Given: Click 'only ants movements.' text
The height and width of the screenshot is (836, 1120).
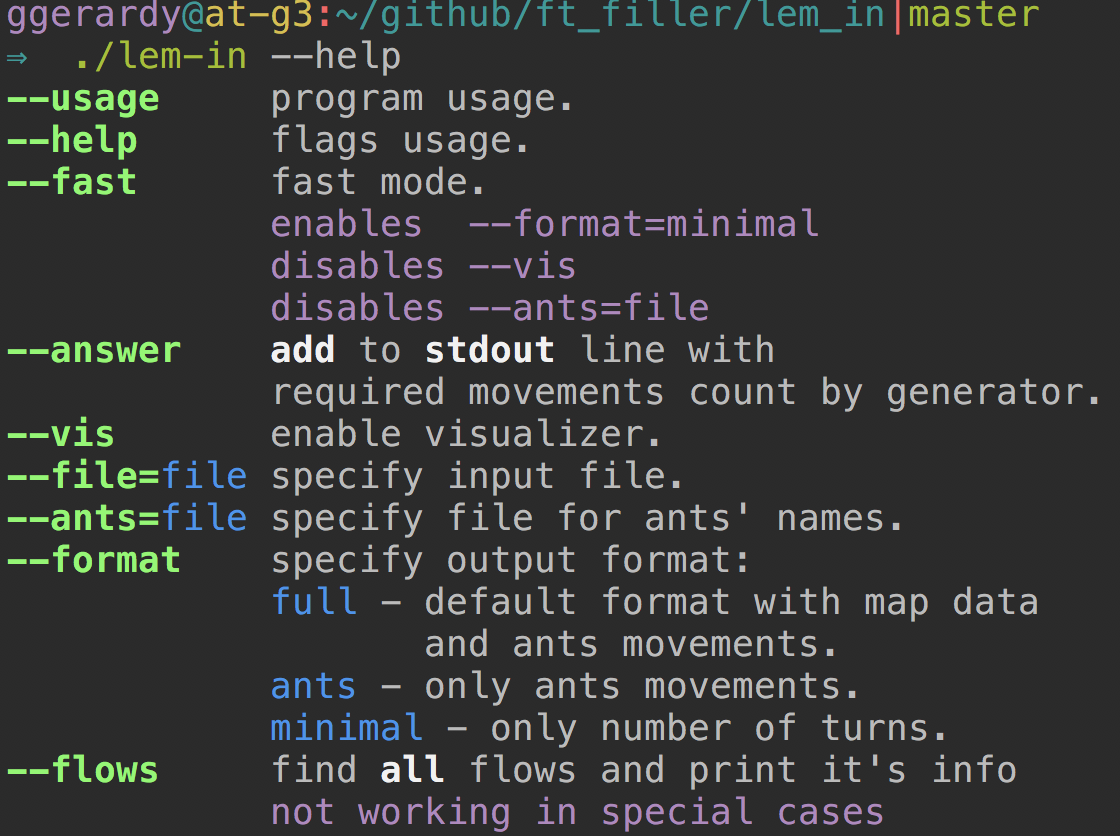Looking at the screenshot, I should tap(641, 687).
